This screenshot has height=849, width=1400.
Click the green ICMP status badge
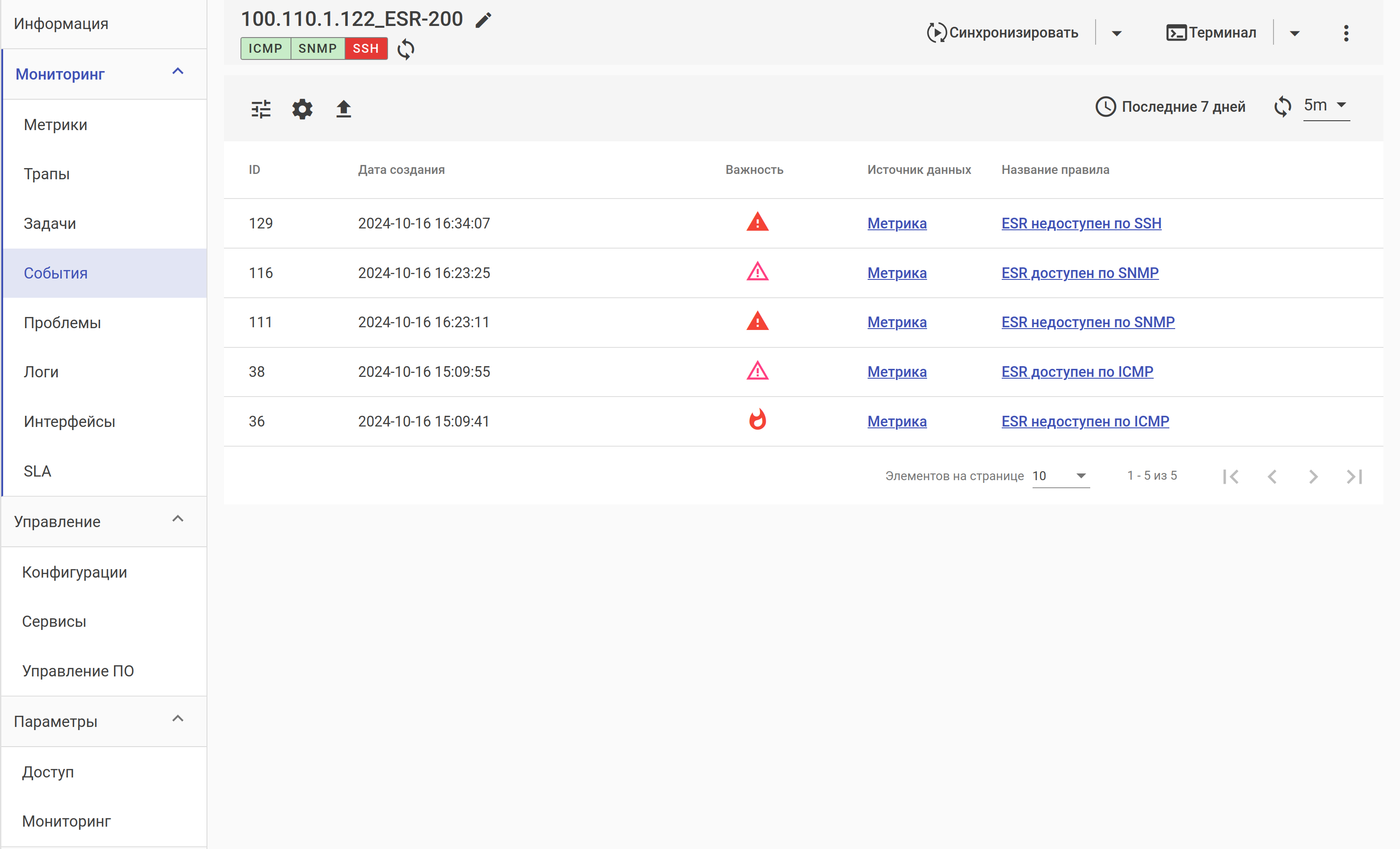click(266, 49)
